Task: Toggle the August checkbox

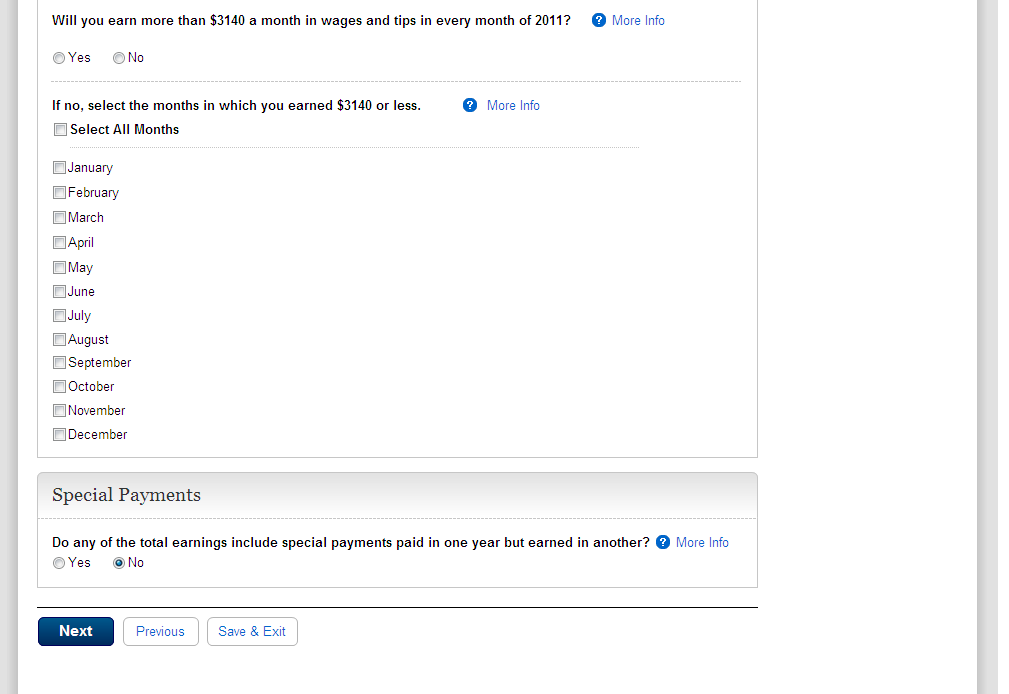Action: pyautogui.click(x=60, y=339)
